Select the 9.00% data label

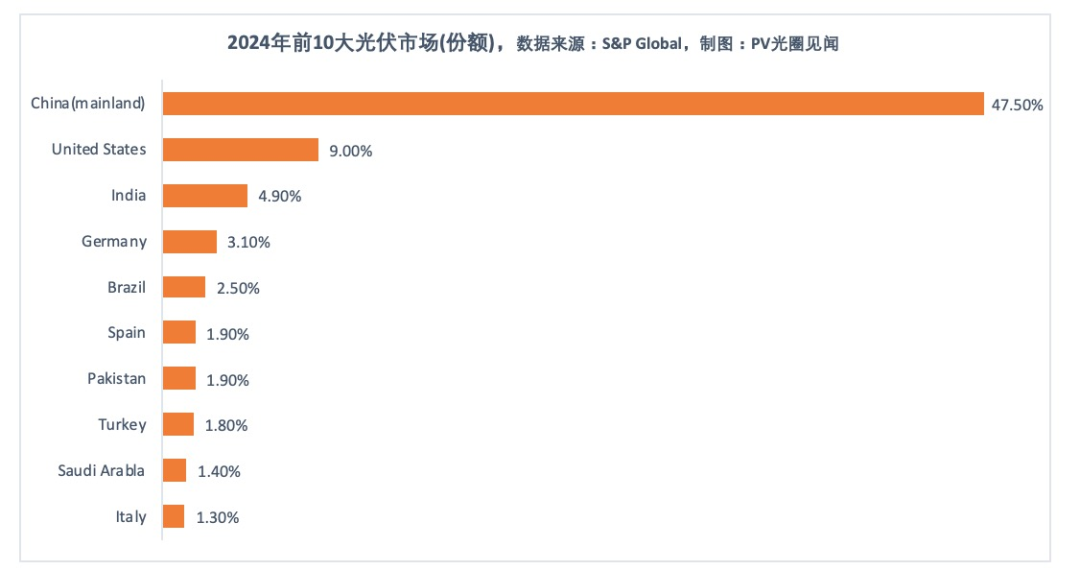click(351, 151)
